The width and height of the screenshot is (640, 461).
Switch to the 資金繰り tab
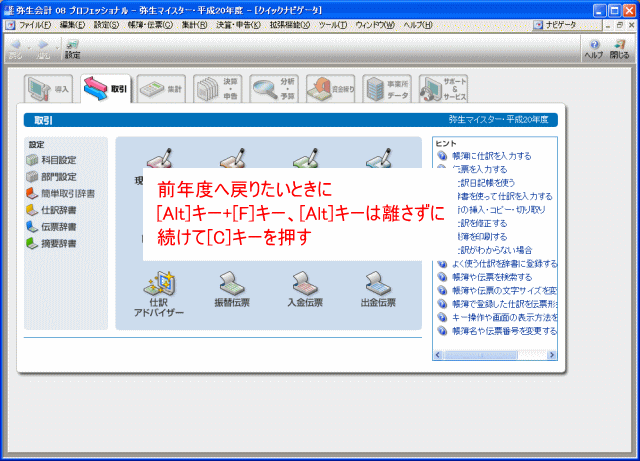pyautogui.click(x=331, y=89)
